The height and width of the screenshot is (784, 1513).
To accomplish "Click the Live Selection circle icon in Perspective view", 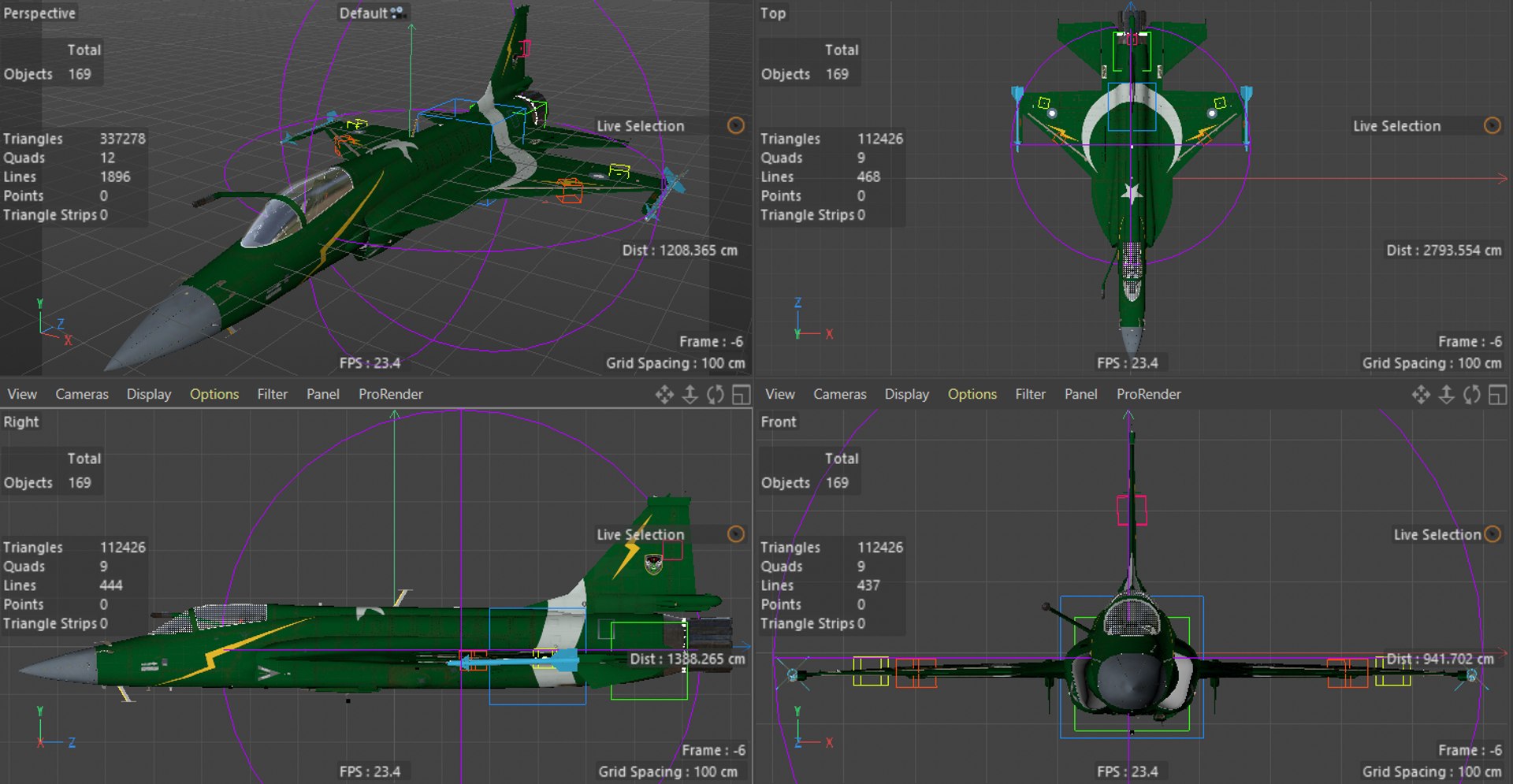I will 736,125.
